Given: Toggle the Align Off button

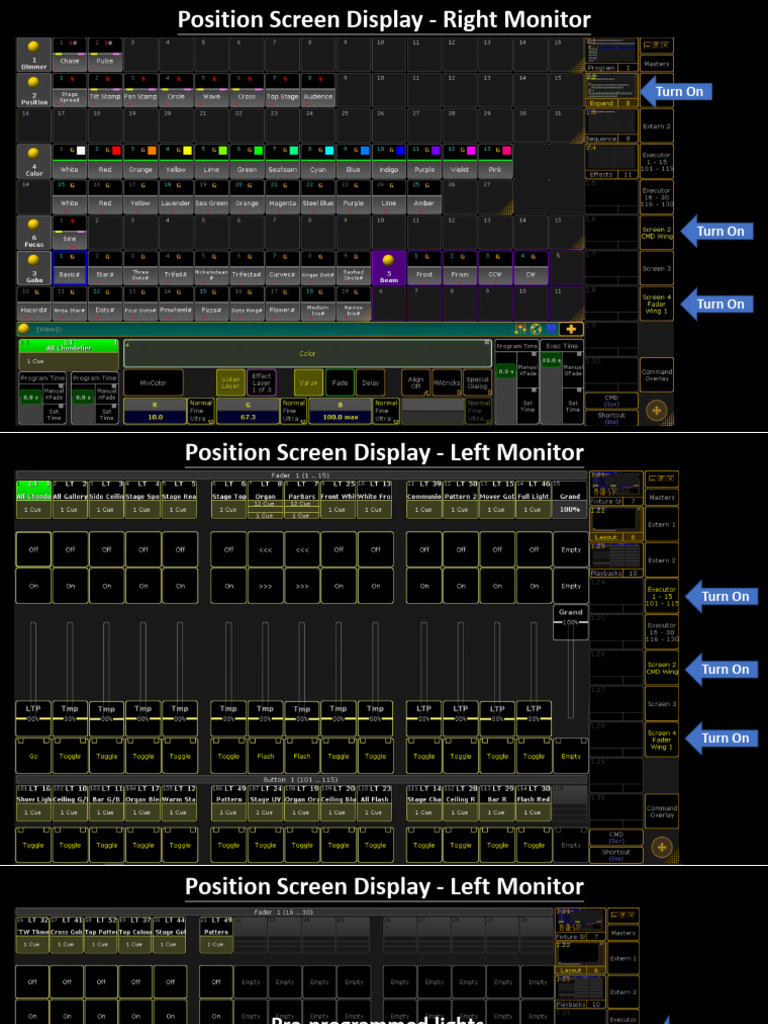Looking at the screenshot, I should [415, 382].
